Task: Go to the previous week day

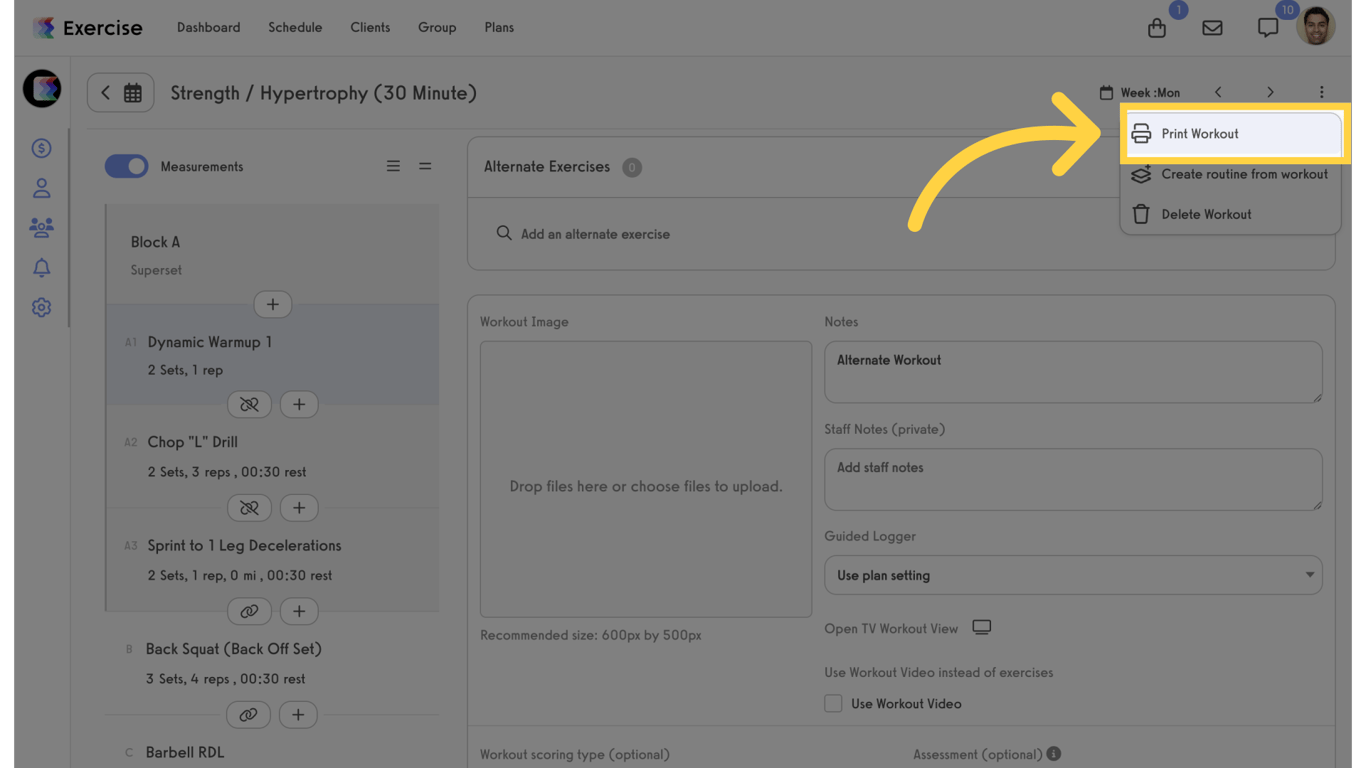Action: pyautogui.click(x=1218, y=93)
